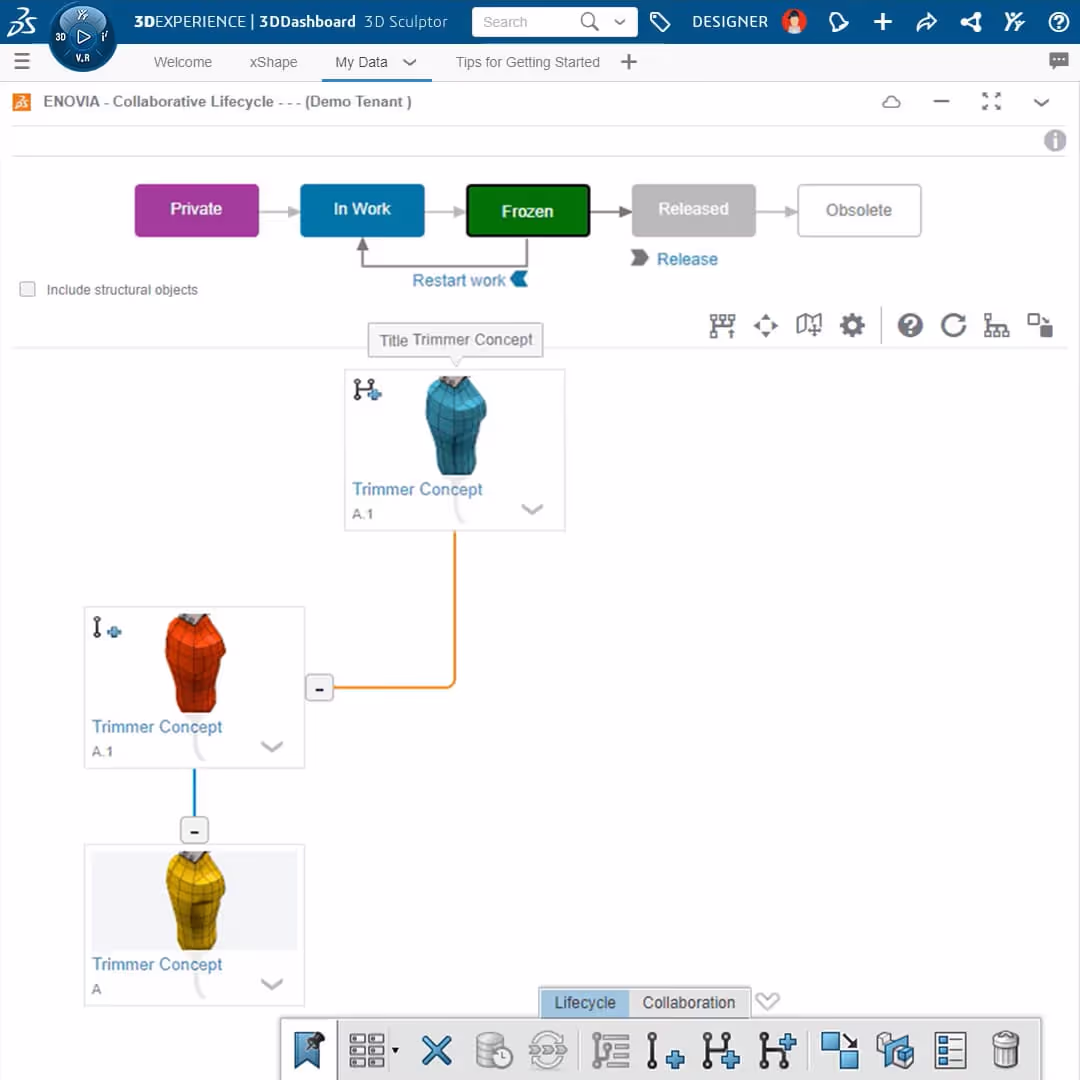Click the properties list icon in action bar
The height and width of the screenshot is (1080, 1080).
click(951, 1050)
